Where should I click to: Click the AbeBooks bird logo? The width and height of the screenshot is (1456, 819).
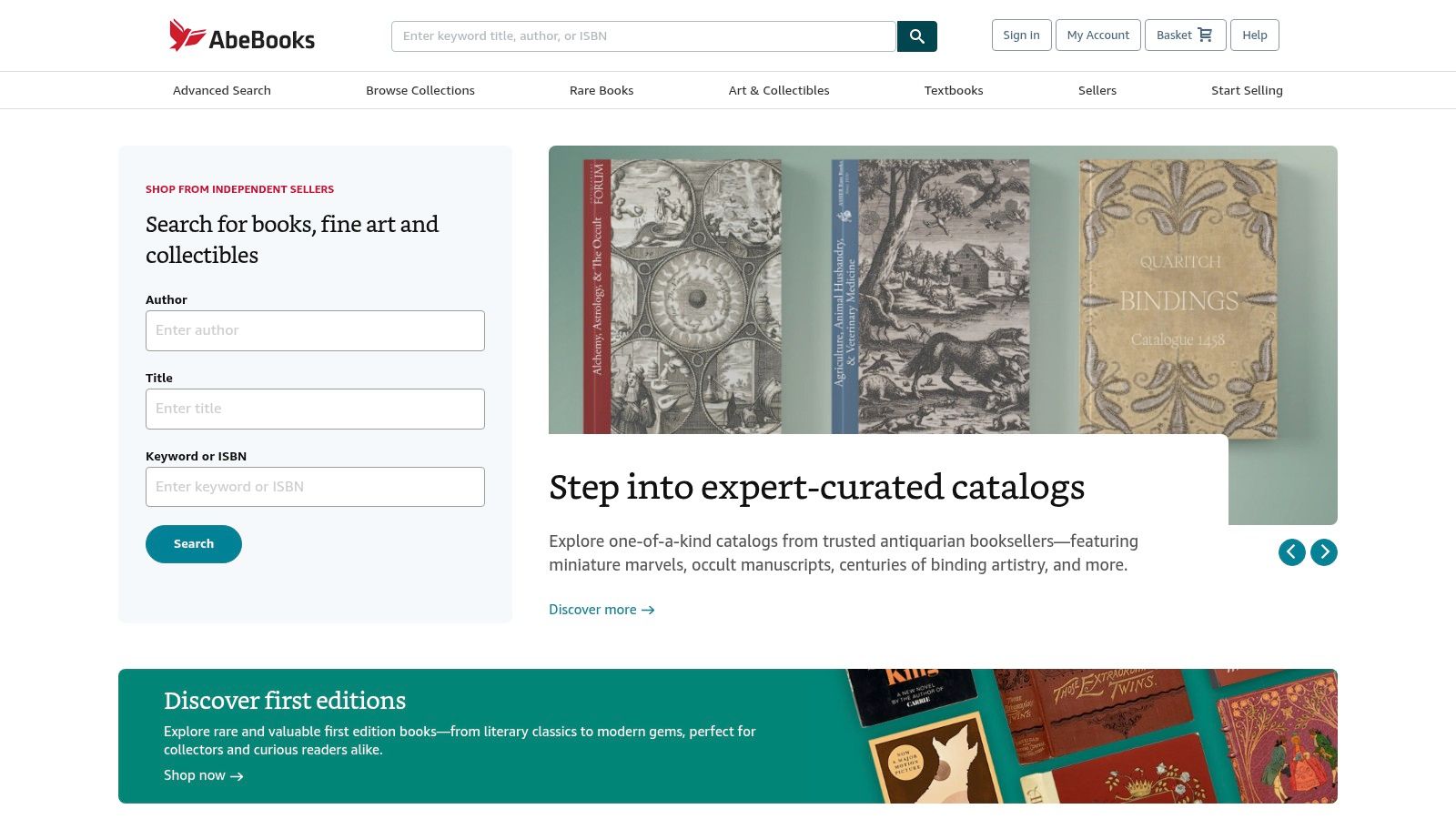187,35
